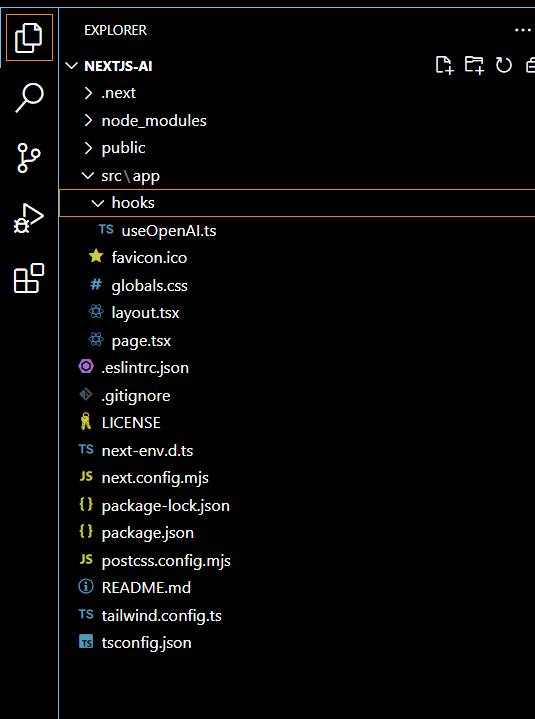Click TS icon beside tailwind.config.ts

point(86,614)
